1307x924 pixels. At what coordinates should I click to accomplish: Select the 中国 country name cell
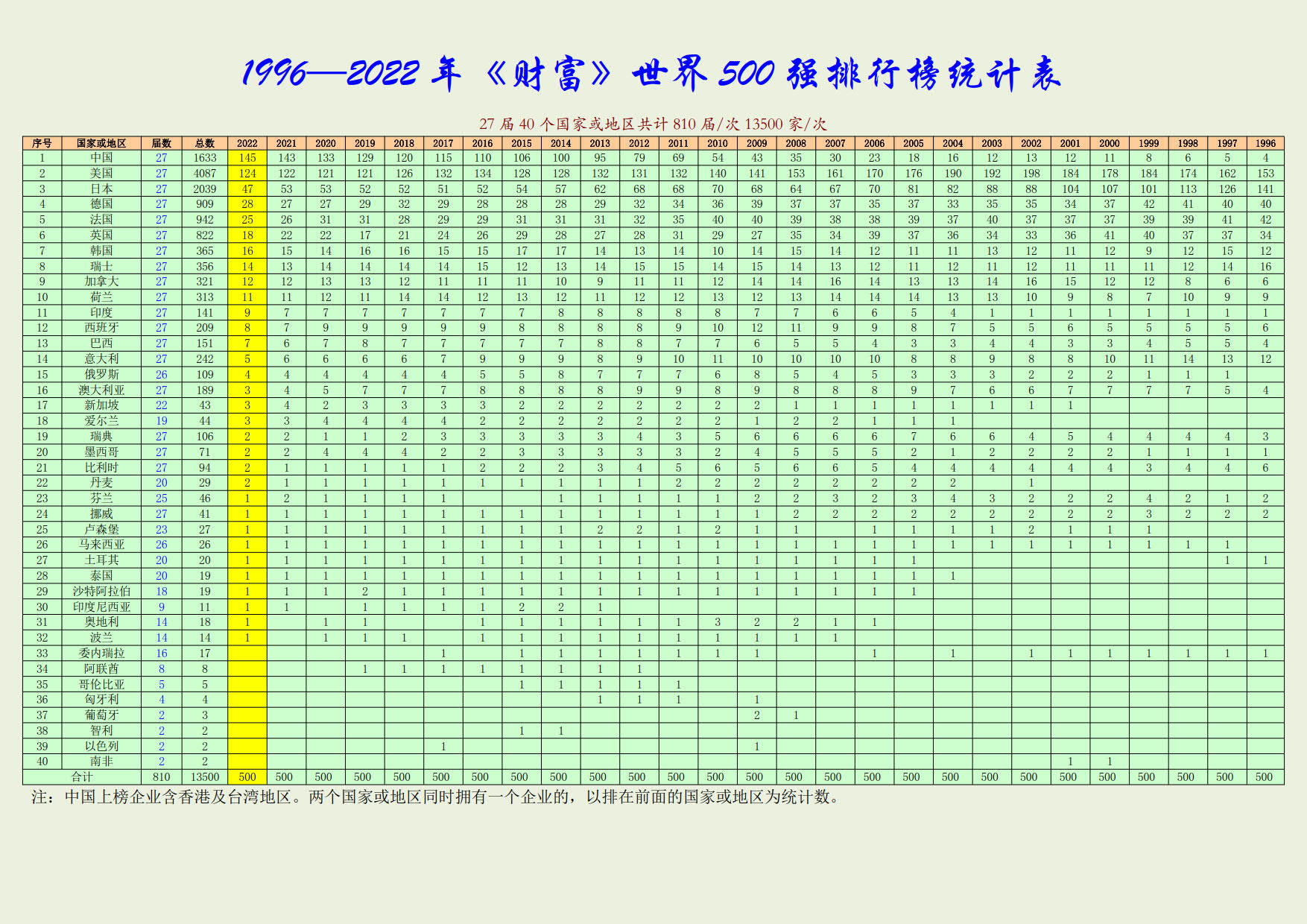tap(101, 158)
